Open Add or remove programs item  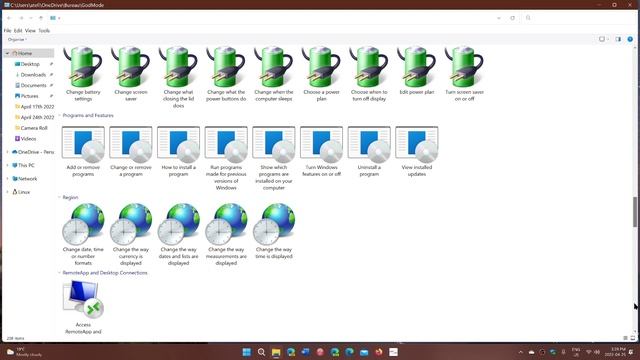pyautogui.click(x=83, y=151)
